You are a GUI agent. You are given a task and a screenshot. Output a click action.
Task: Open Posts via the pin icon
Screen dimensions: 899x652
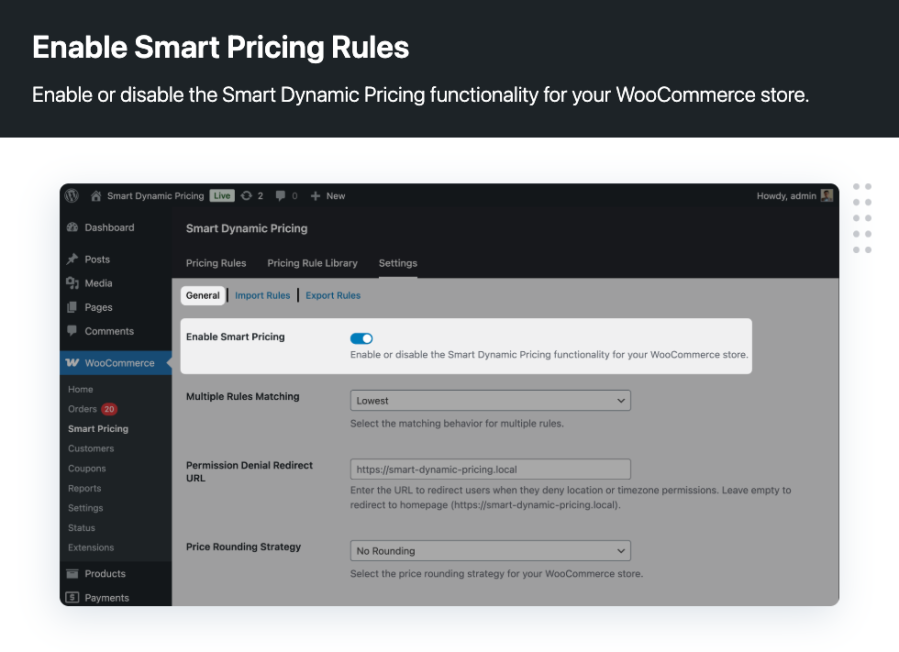click(72, 259)
